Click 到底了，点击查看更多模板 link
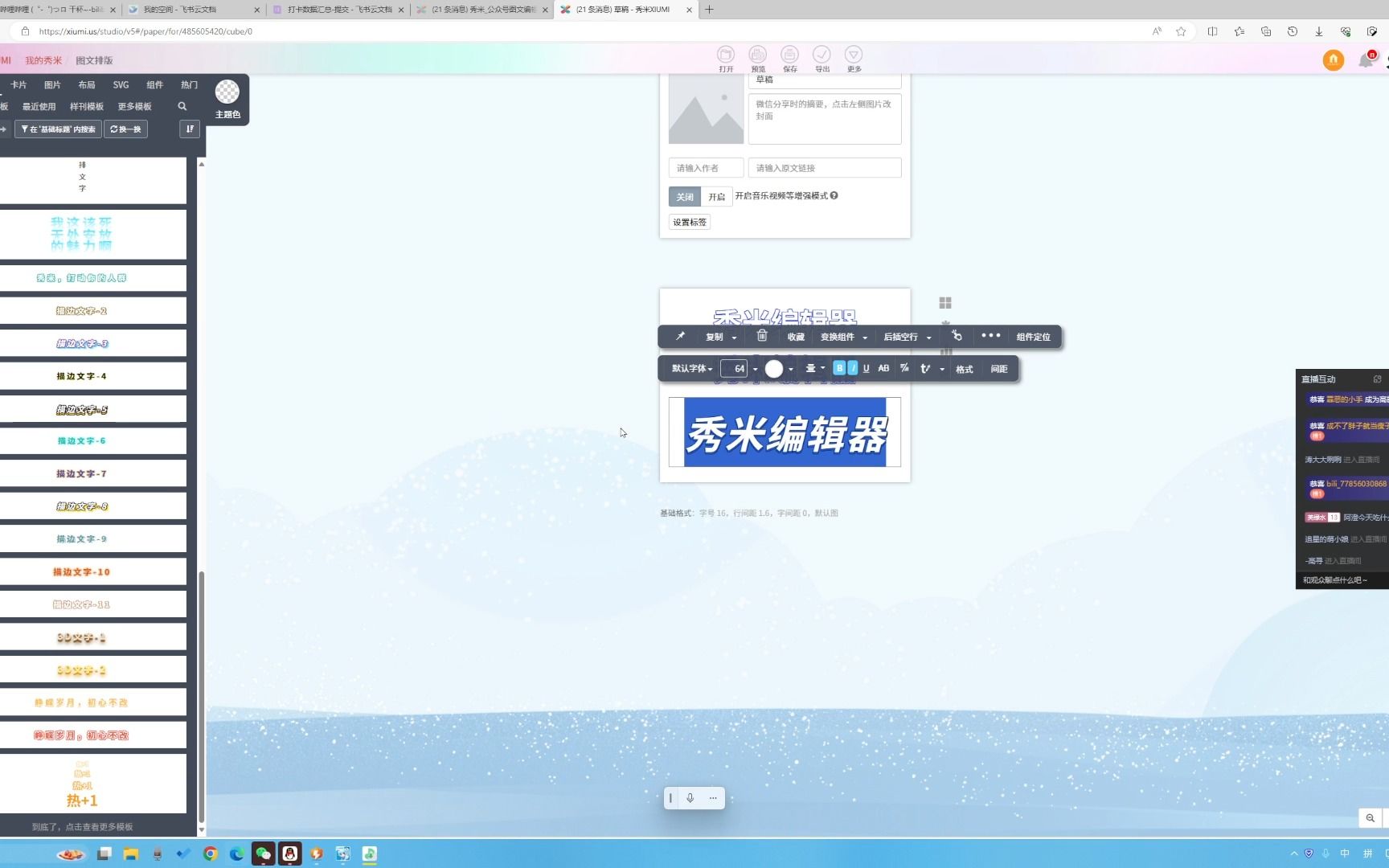The image size is (1389, 868). (x=83, y=826)
